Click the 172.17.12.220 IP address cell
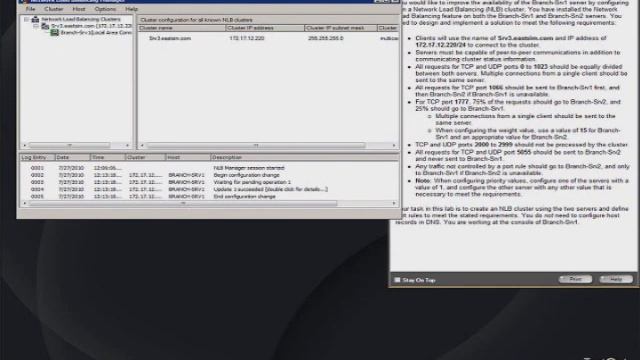Screen dimensions: 640x360 [x=247, y=38]
